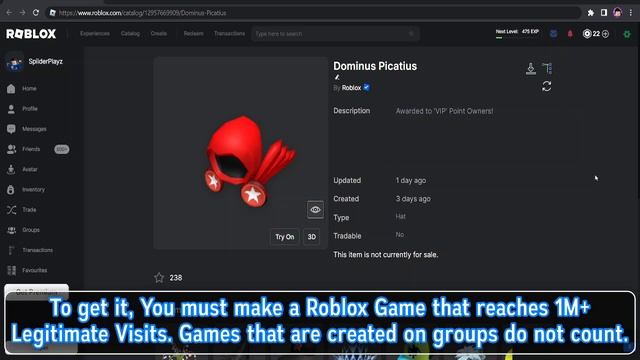Click the download item icon
This screenshot has height=360, width=640.
point(531,68)
